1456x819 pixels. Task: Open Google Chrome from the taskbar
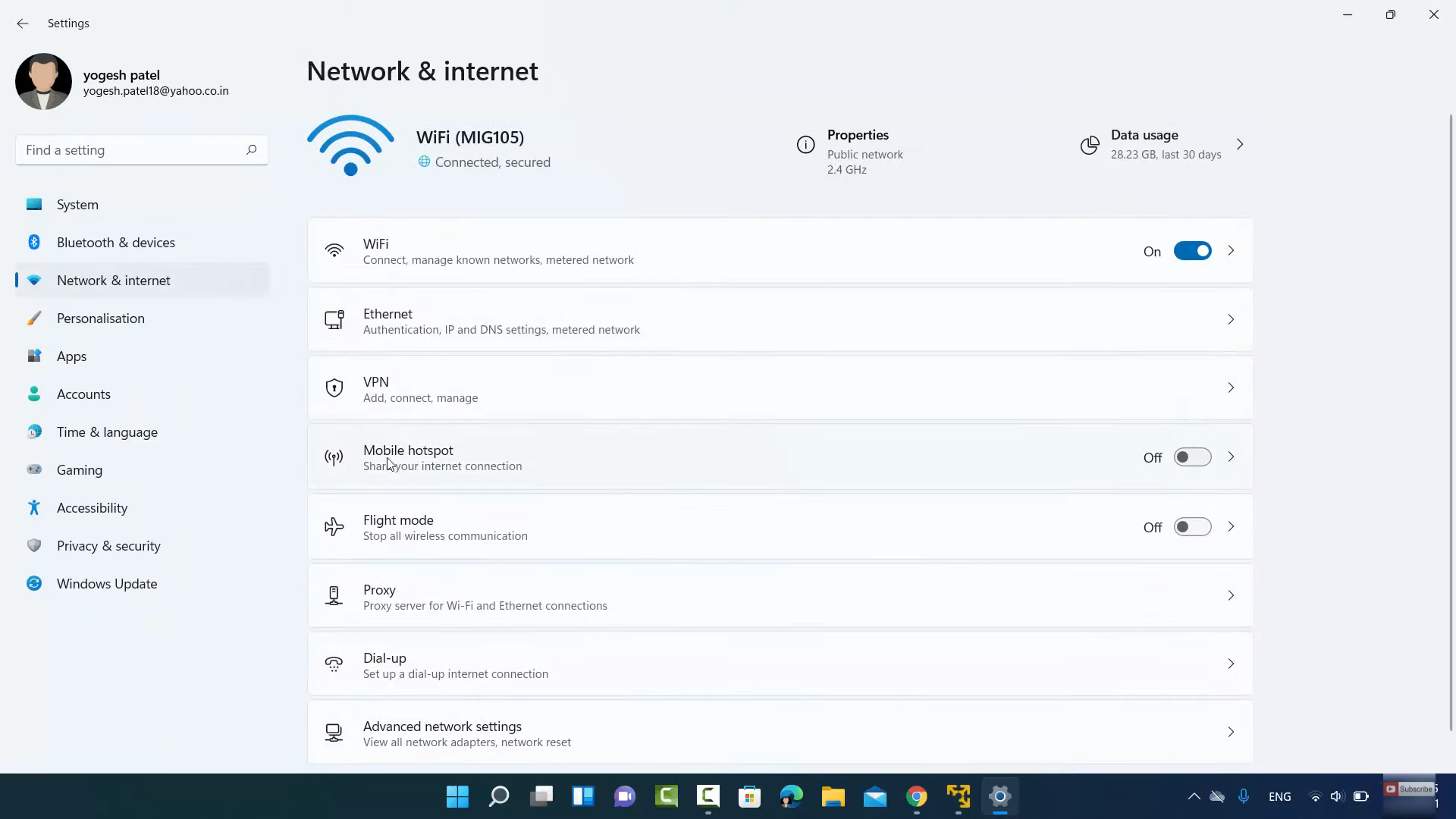[916, 796]
